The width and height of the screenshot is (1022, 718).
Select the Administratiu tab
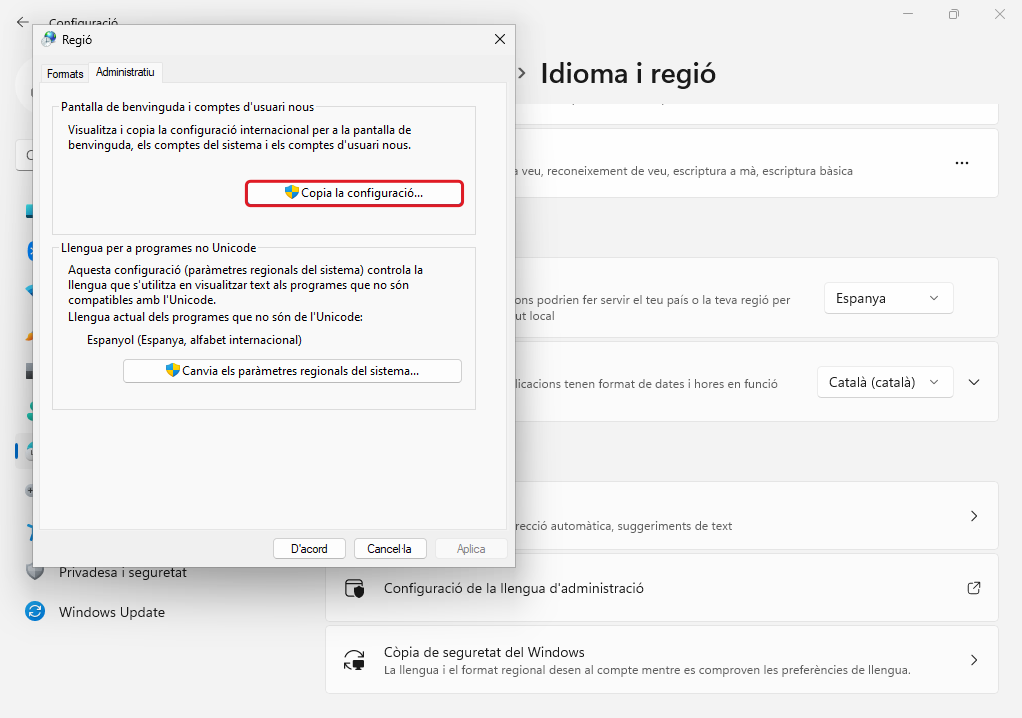pos(125,73)
